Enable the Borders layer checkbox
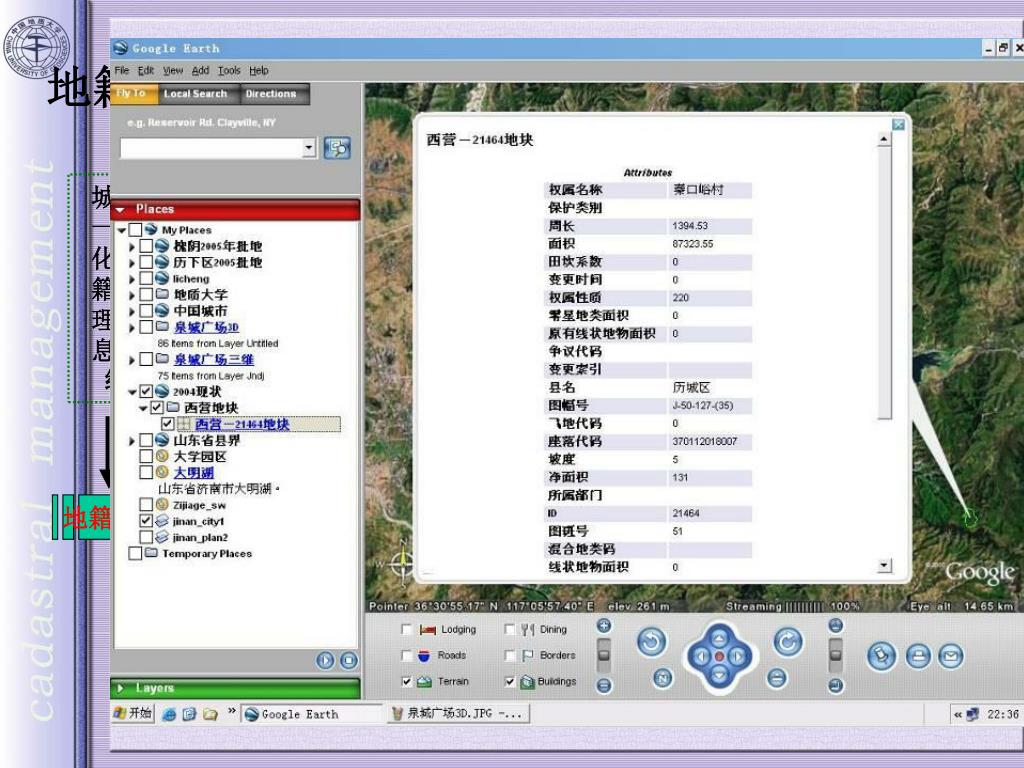1024x768 pixels. pos(509,655)
